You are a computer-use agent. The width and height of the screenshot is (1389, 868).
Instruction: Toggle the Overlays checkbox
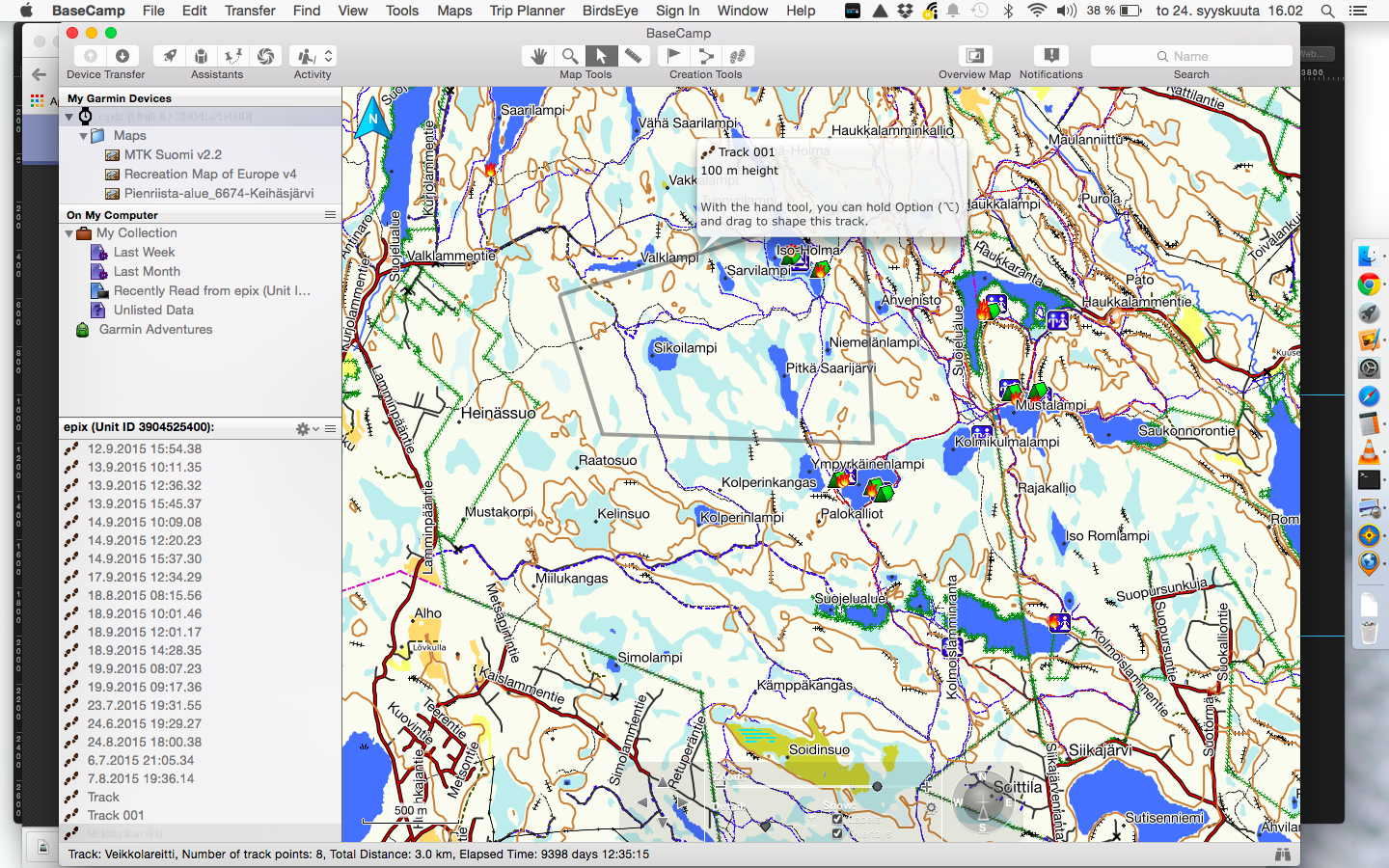(x=837, y=833)
